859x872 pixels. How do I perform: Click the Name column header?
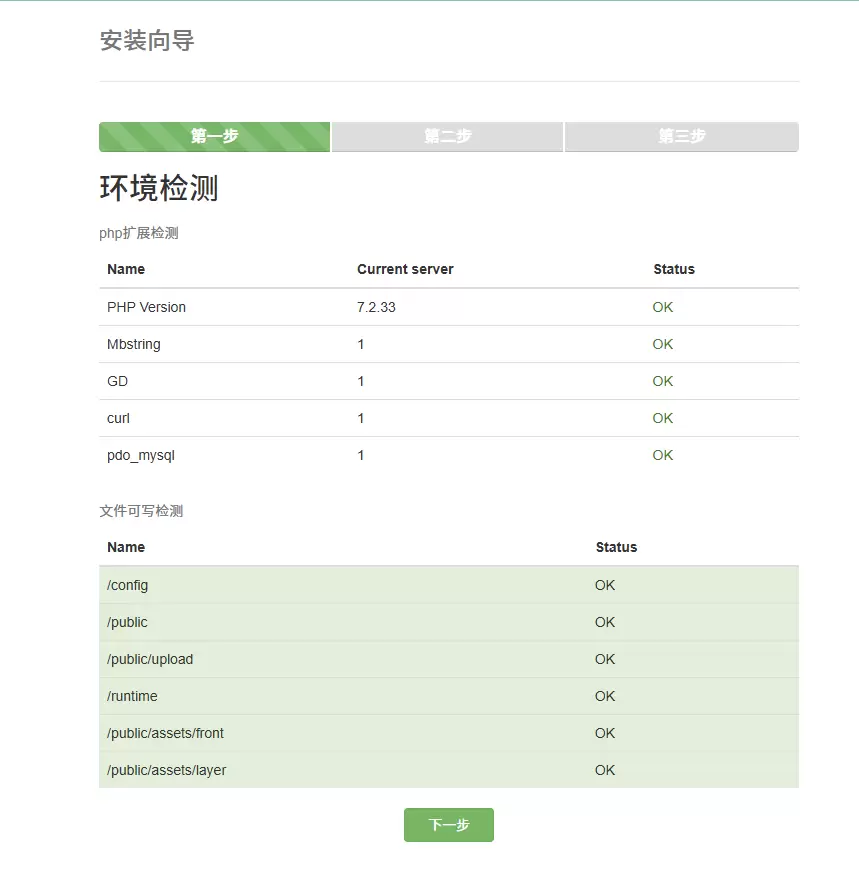pos(124,269)
